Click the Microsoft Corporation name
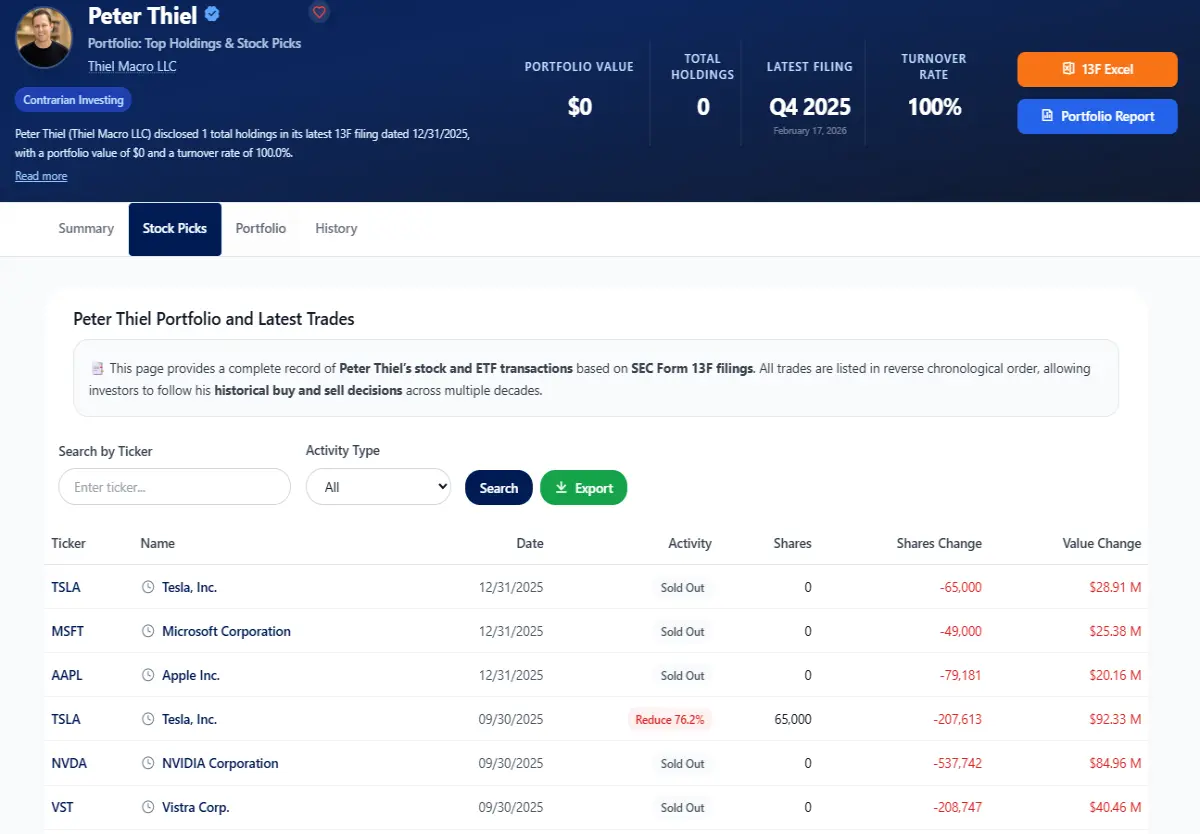 pos(226,631)
